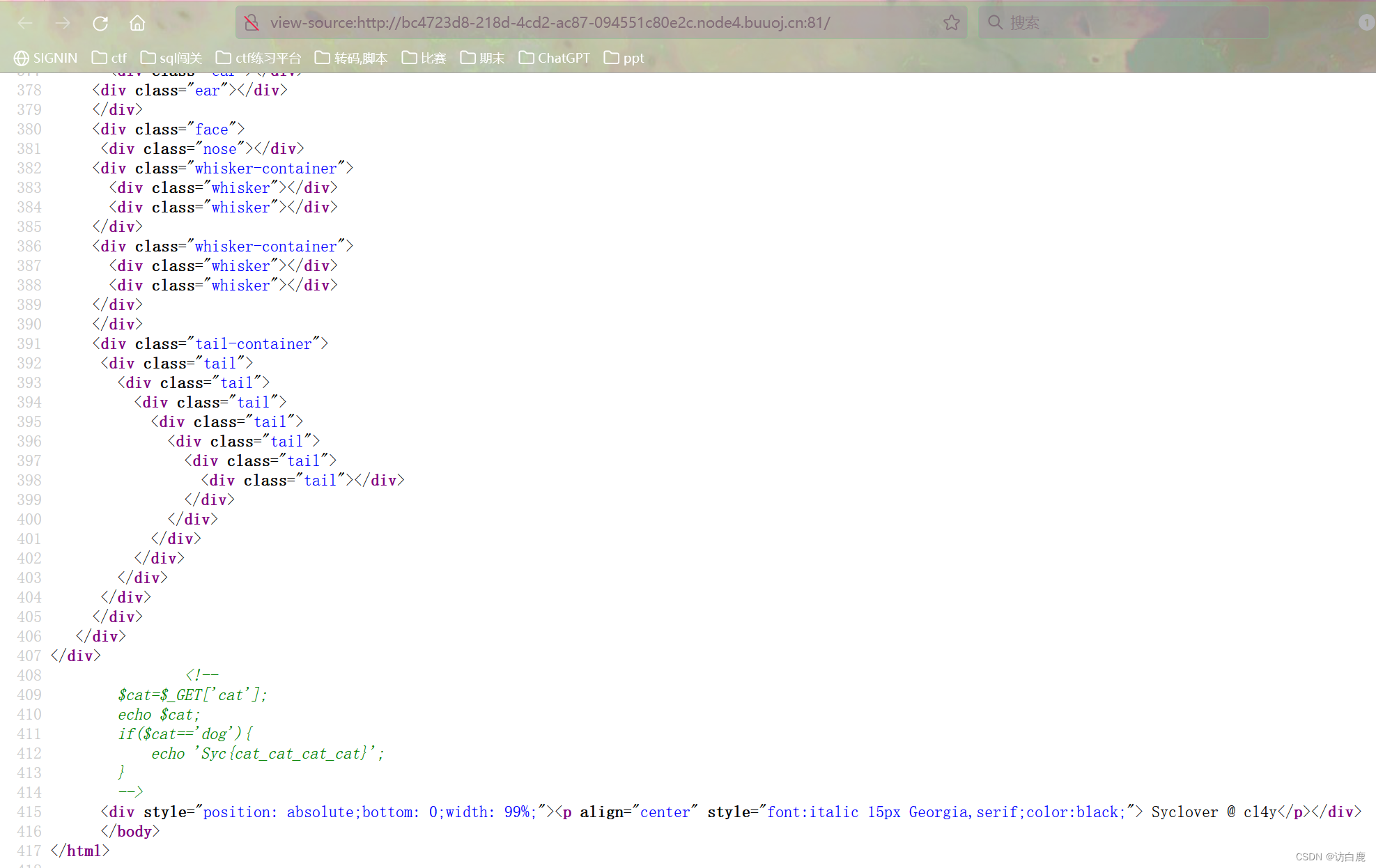This screenshot has width=1376, height=868.
Task: Click the insecure connection lock icon
Action: (252, 22)
